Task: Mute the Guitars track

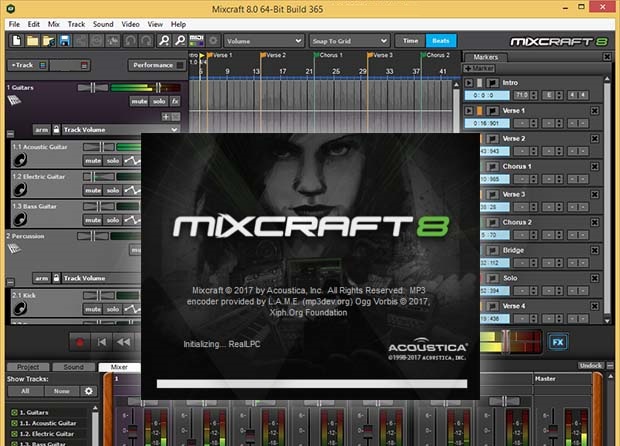Action: coord(139,102)
